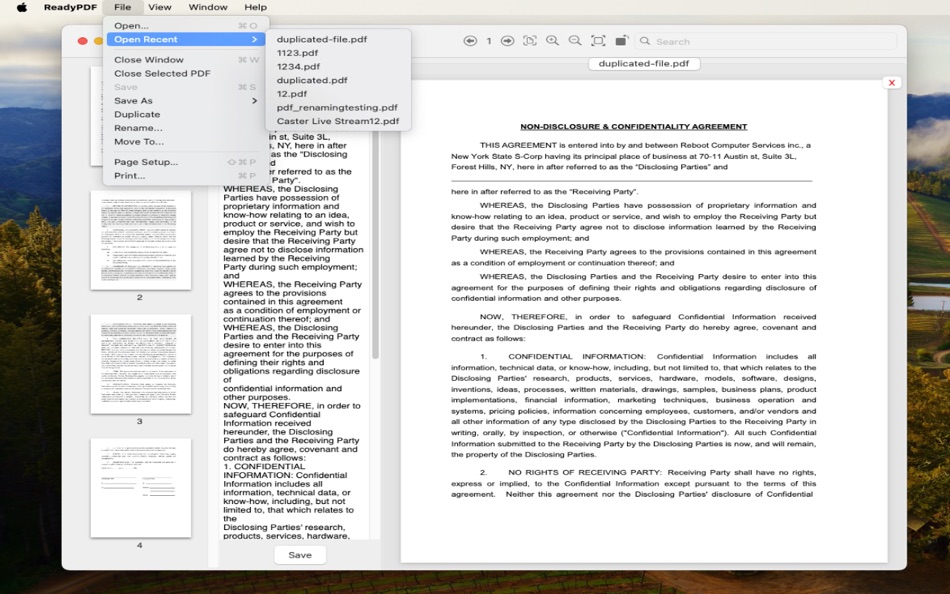The height and width of the screenshot is (594, 950).
Task: Open recent file Caster Live Stream12.pdf
Action: tap(338, 121)
